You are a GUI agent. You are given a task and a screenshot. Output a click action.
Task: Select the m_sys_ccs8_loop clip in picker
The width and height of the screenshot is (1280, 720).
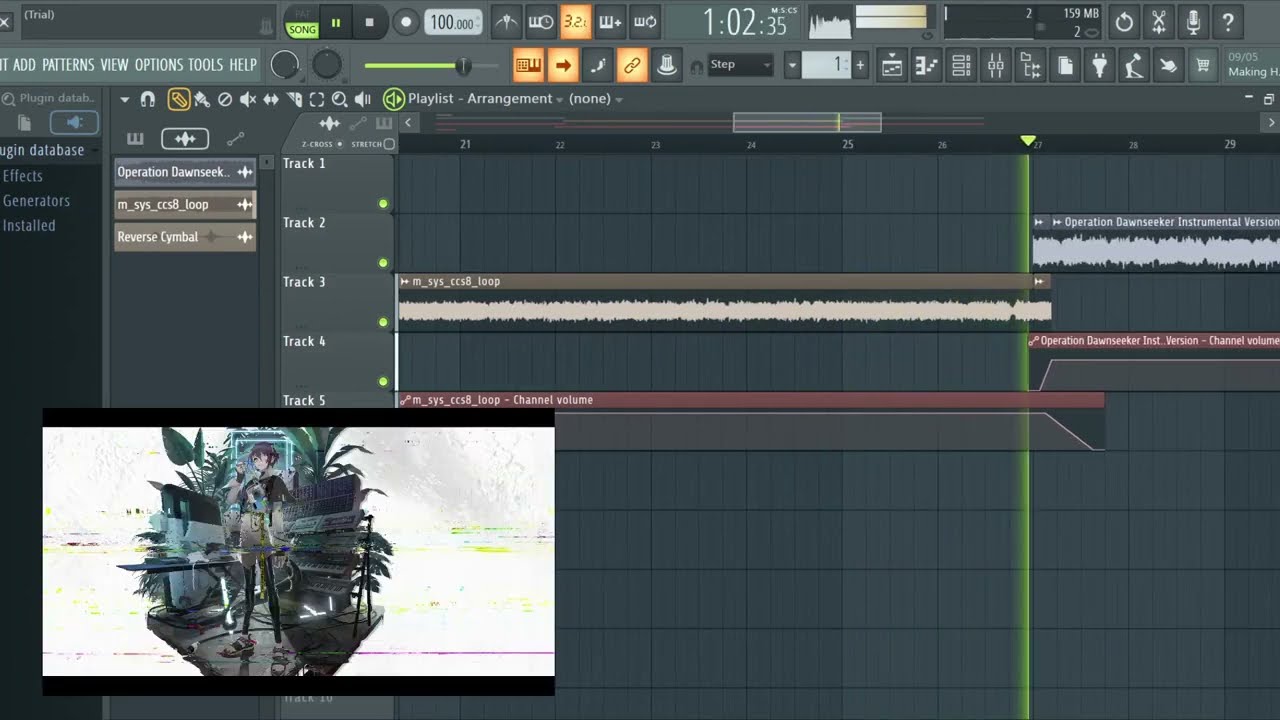(x=185, y=205)
